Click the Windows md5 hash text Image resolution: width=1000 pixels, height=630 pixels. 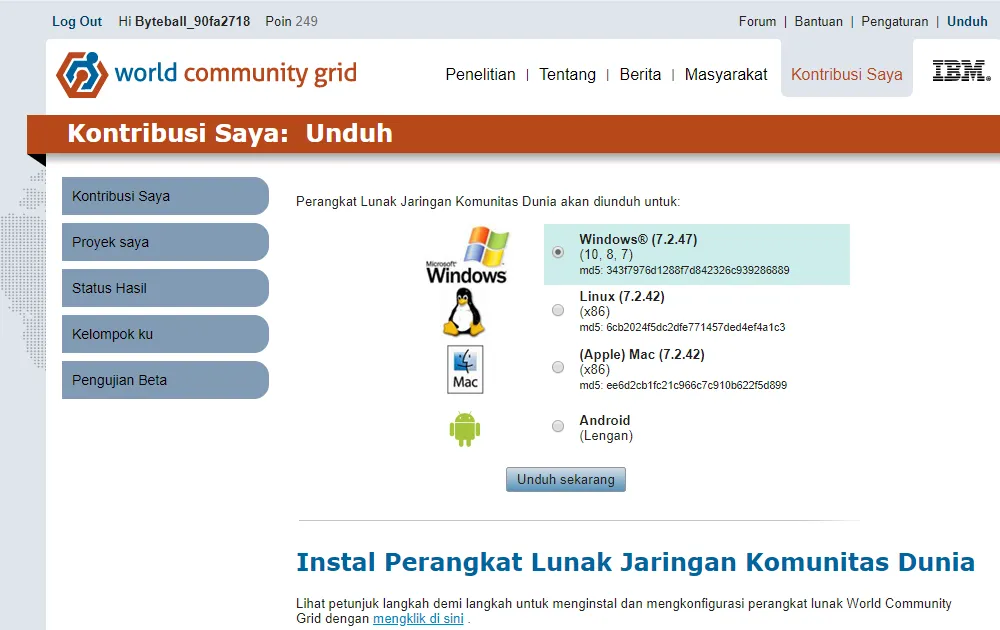684,270
